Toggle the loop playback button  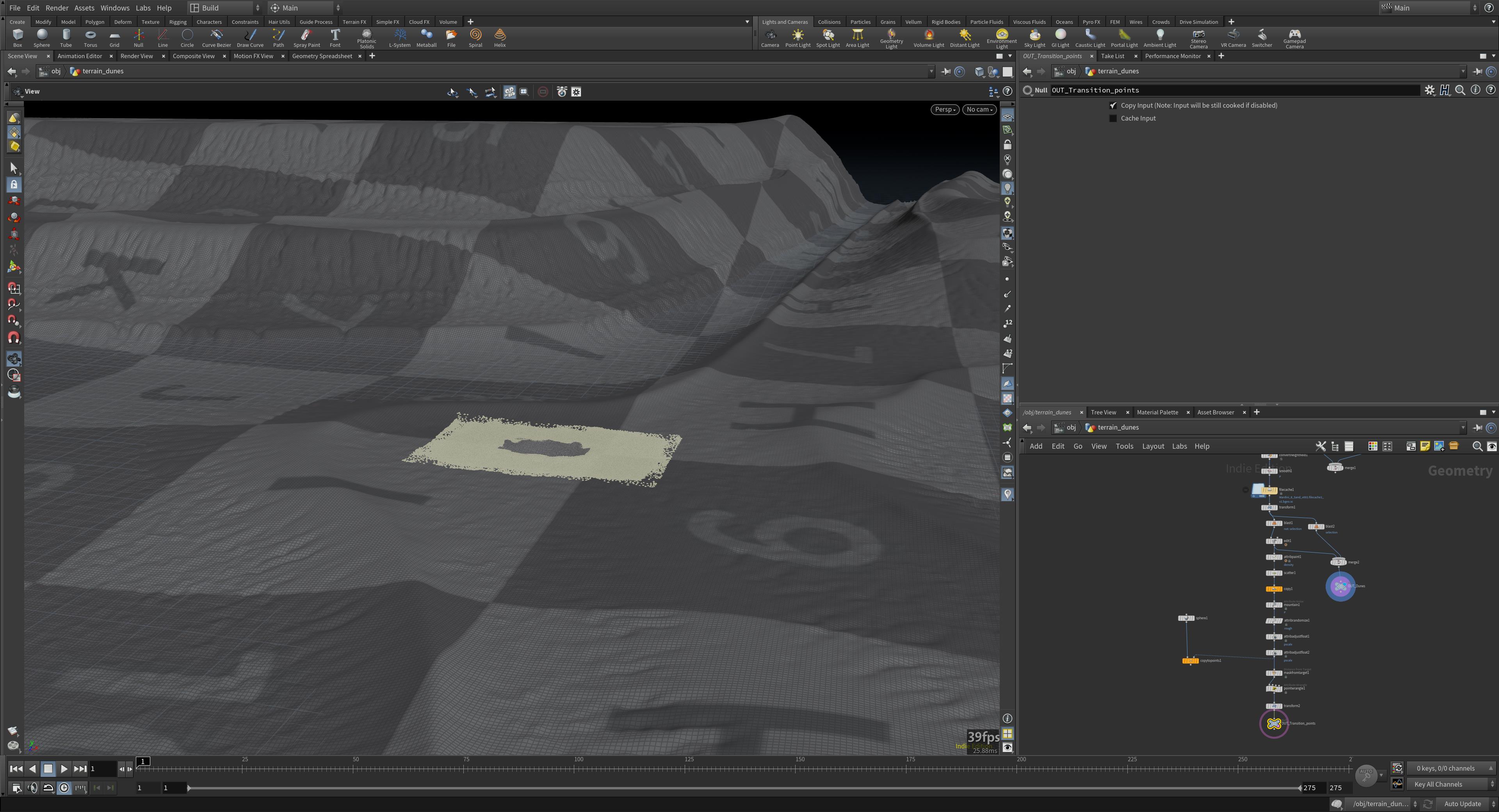pyautogui.click(x=48, y=787)
